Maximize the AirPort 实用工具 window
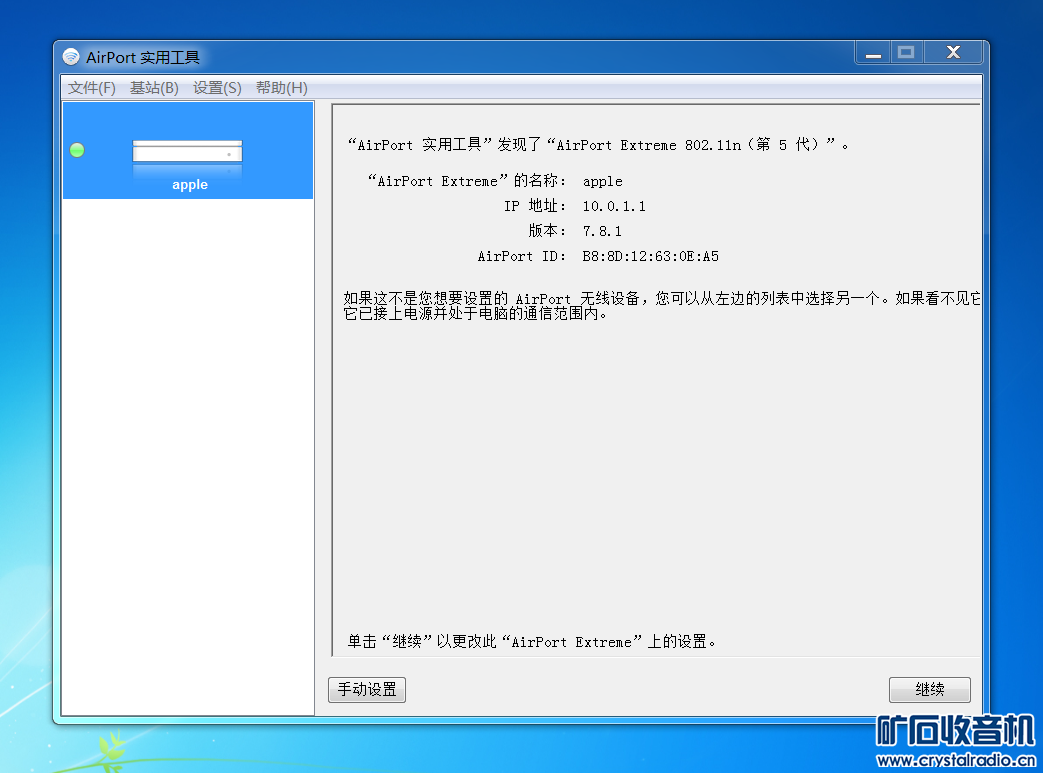This screenshot has height=773, width=1043. (906, 53)
